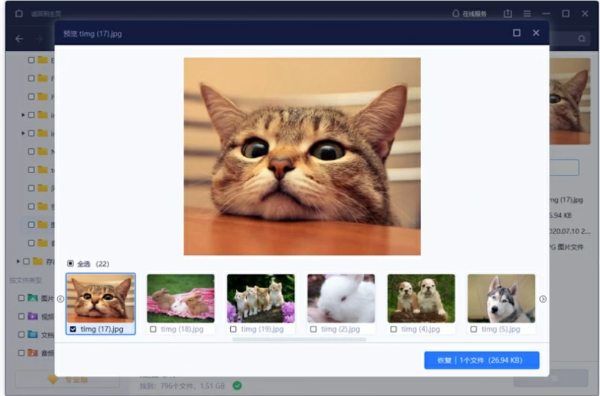Show next thumbnails with right arrow

pyautogui.click(x=543, y=299)
